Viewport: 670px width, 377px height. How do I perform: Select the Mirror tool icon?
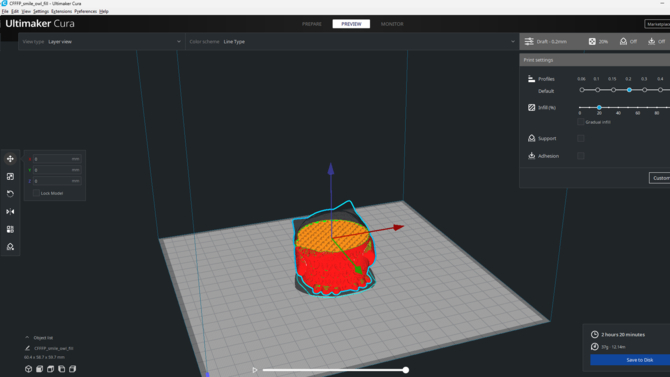[x=10, y=212]
